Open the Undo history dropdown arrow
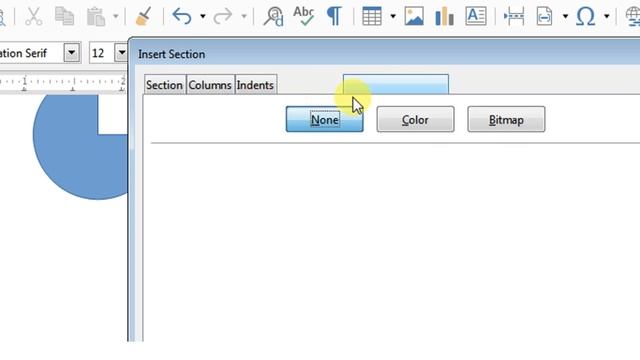Screen dimensions: 640x360 202,17
